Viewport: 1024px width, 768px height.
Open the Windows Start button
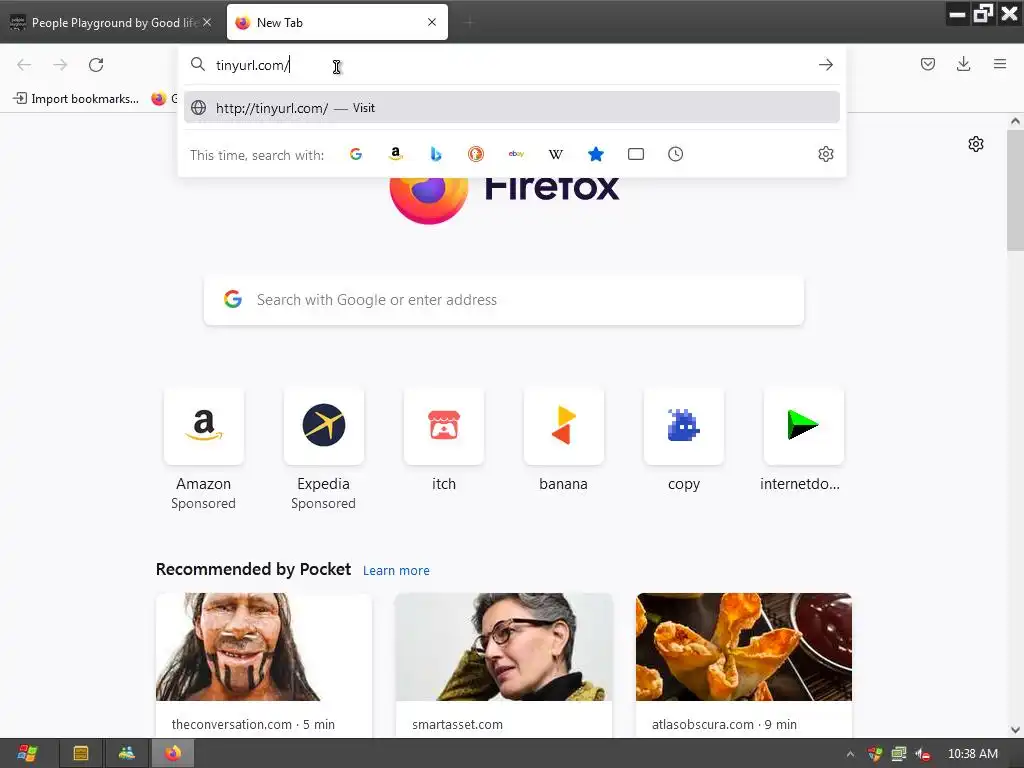coord(27,754)
